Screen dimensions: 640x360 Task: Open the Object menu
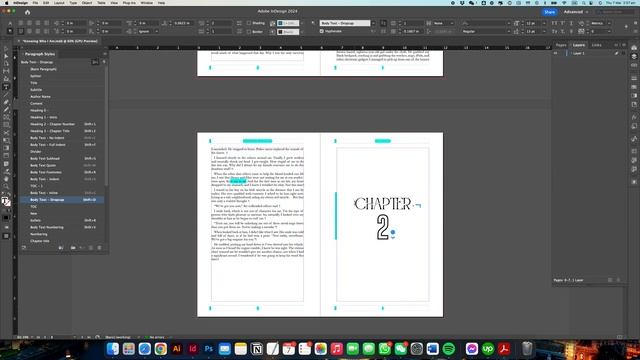point(87,3)
